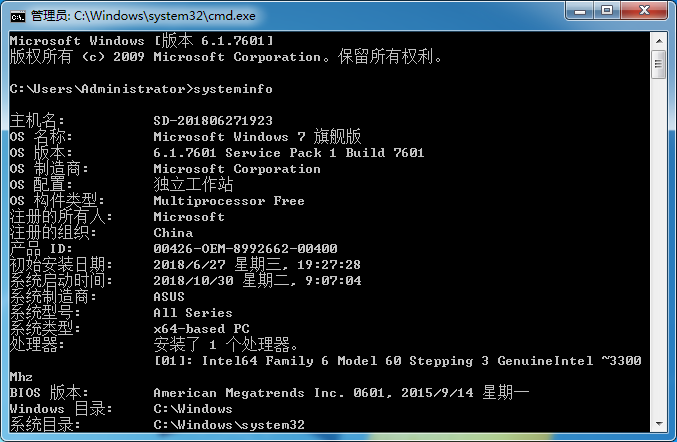The height and width of the screenshot is (442, 677).
Task: Click product ID '00426-OEM-8992662-00400'
Action: (x=245, y=249)
